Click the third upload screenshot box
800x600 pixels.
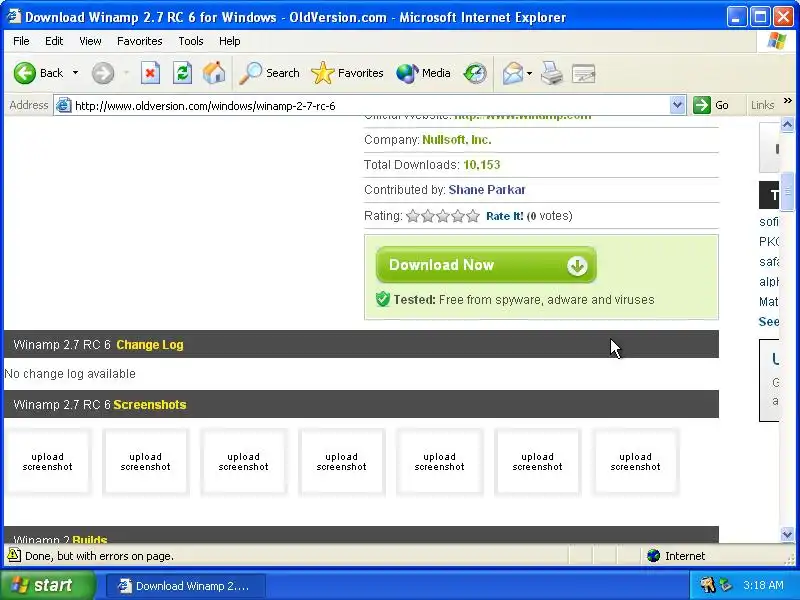click(x=243, y=462)
